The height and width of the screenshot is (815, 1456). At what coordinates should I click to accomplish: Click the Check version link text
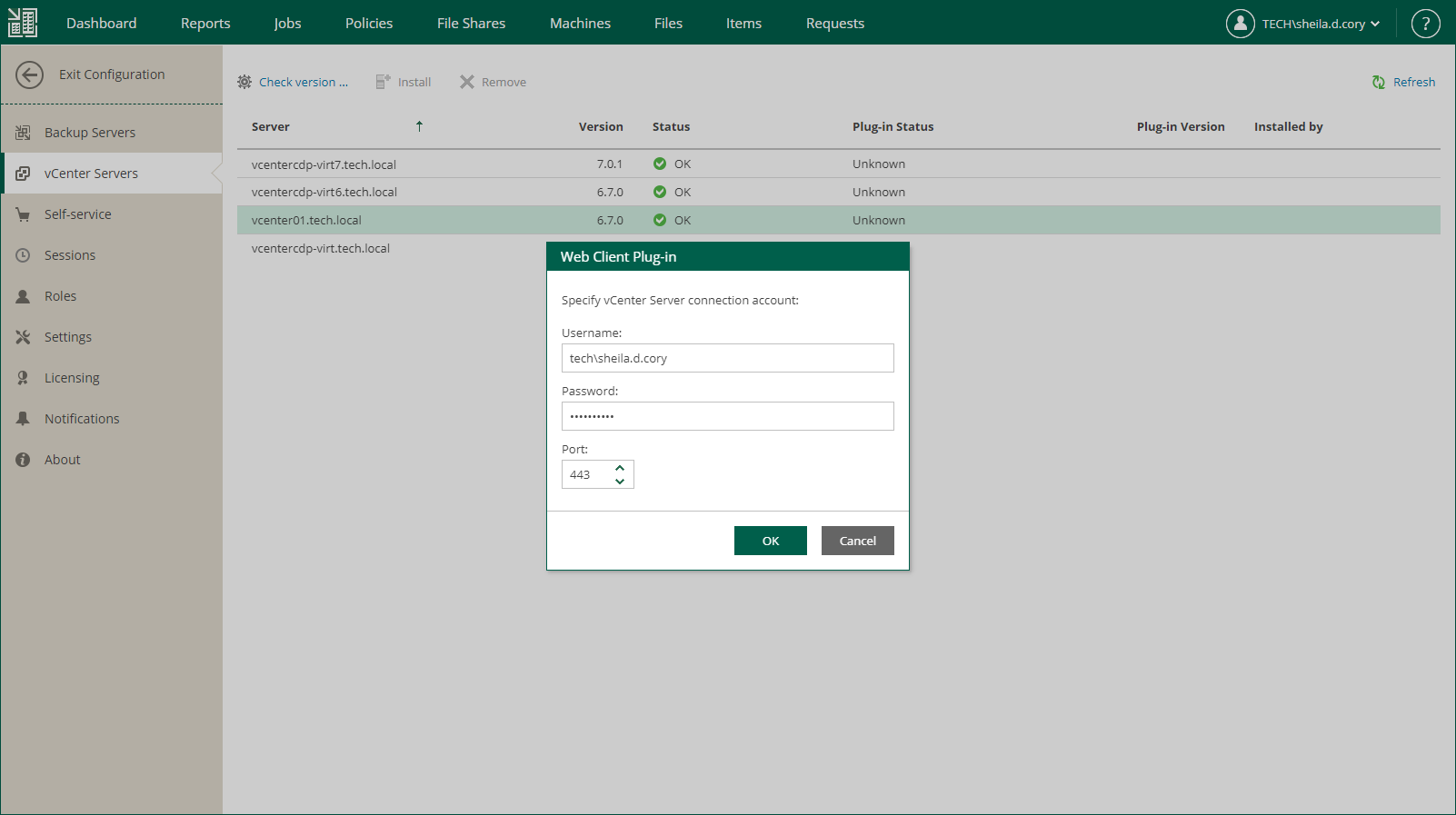tap(304, 82)
